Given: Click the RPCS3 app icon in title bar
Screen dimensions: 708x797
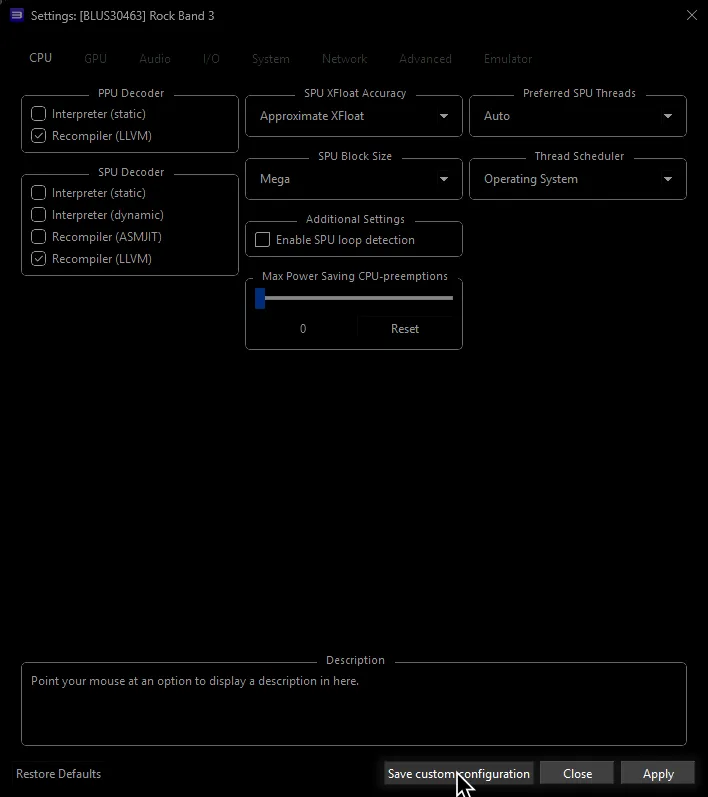Looking at the screenshot, I should 17,15.
